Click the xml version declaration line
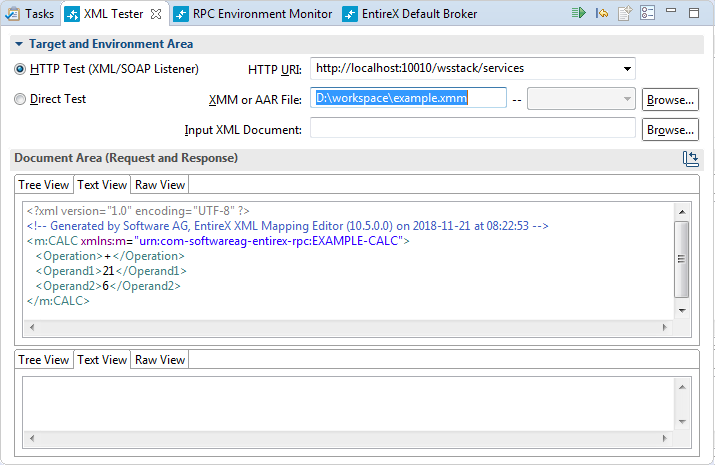The height and width of the screenshot is (465, 715). click(x=138, y=211)
